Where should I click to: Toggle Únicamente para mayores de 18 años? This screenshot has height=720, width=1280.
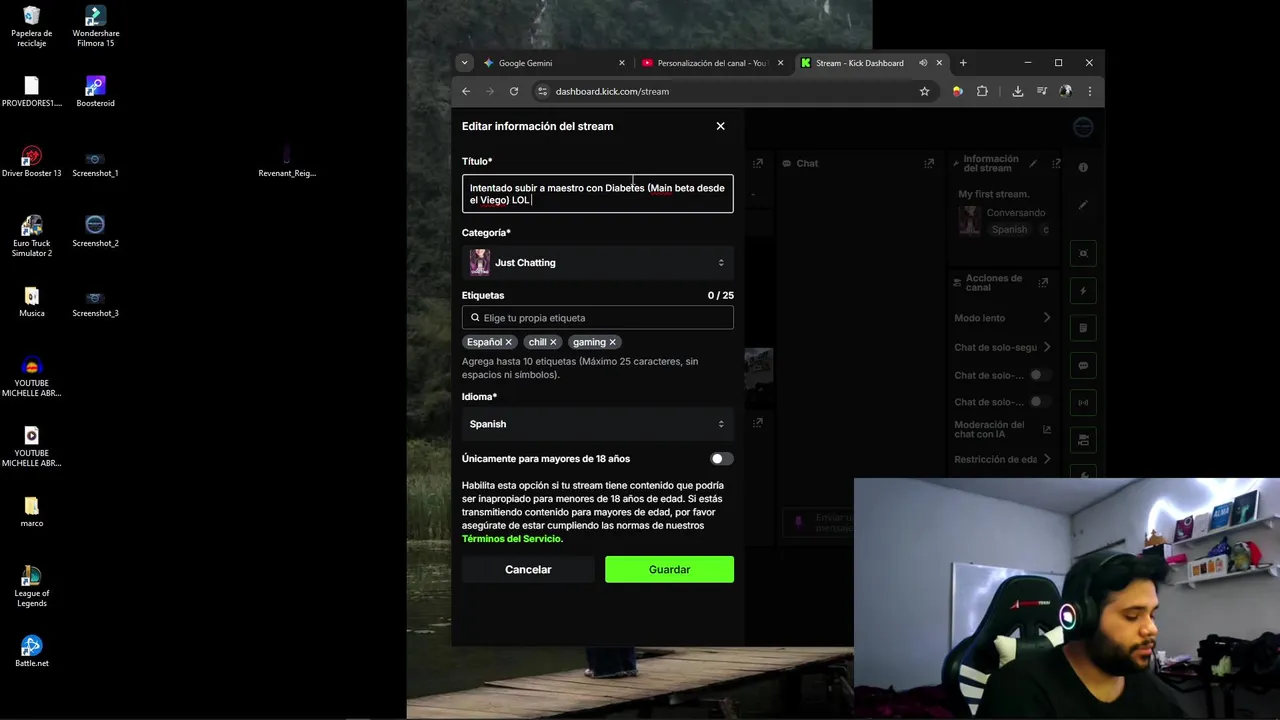pos(721,459)
